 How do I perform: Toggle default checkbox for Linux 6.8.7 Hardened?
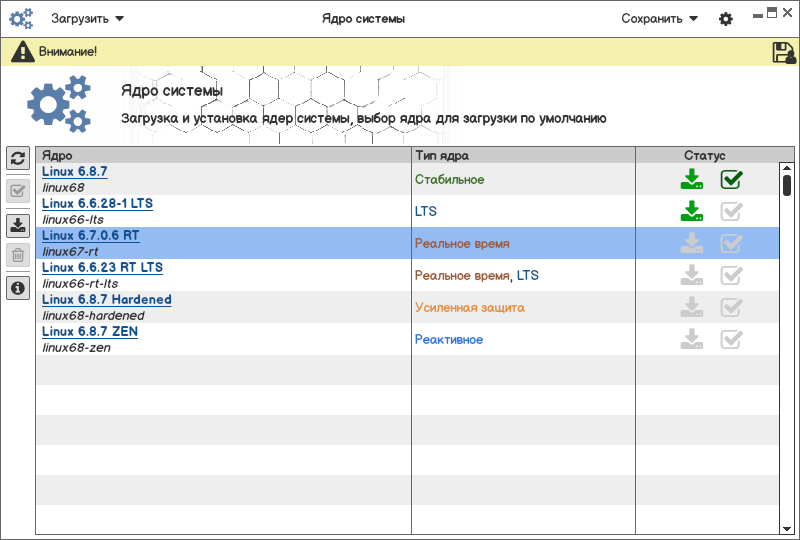(732, 308)
